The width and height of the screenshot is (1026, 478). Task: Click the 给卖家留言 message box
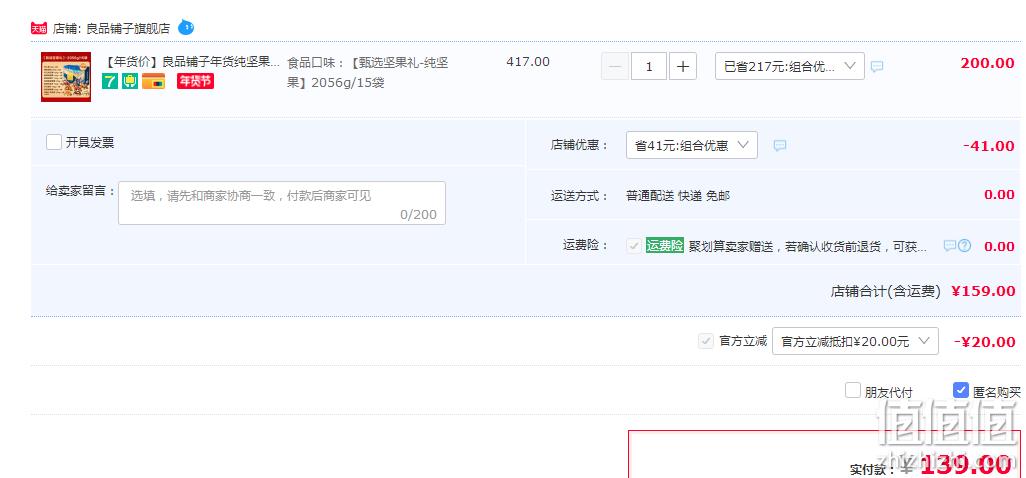tap(282, 203)
